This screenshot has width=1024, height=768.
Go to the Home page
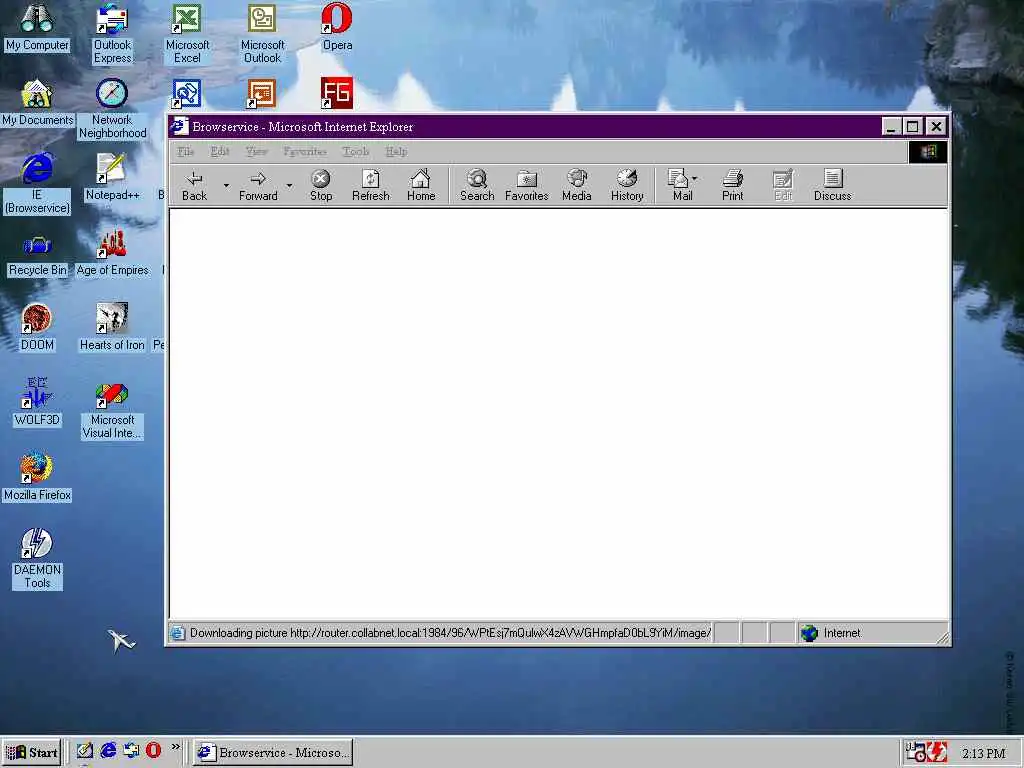[421, 185]
